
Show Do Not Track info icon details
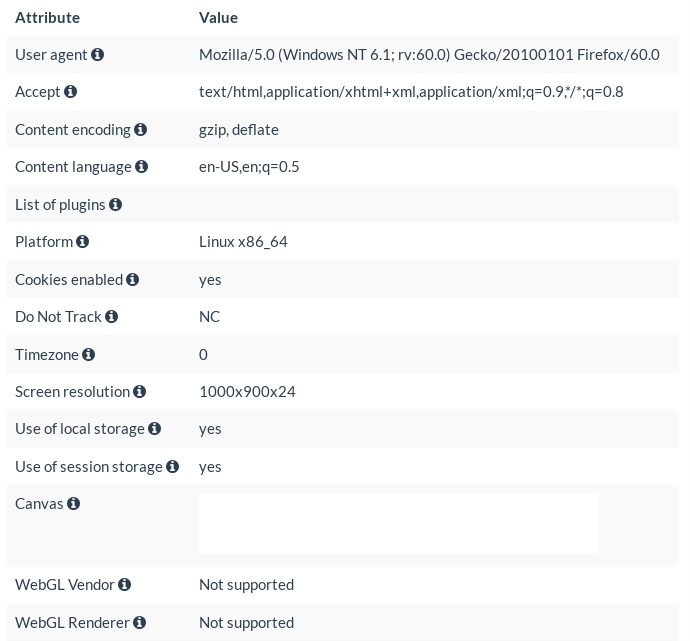pos(111,316)
